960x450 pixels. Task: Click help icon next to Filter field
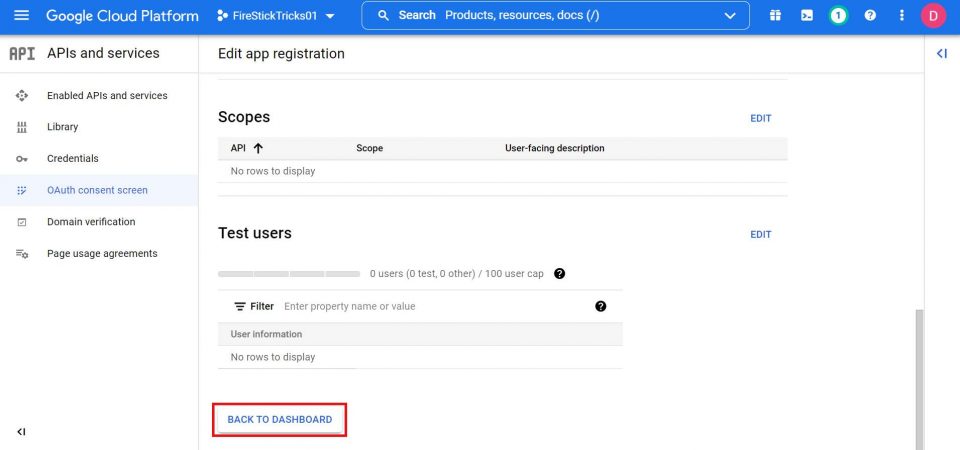(600, 306)
